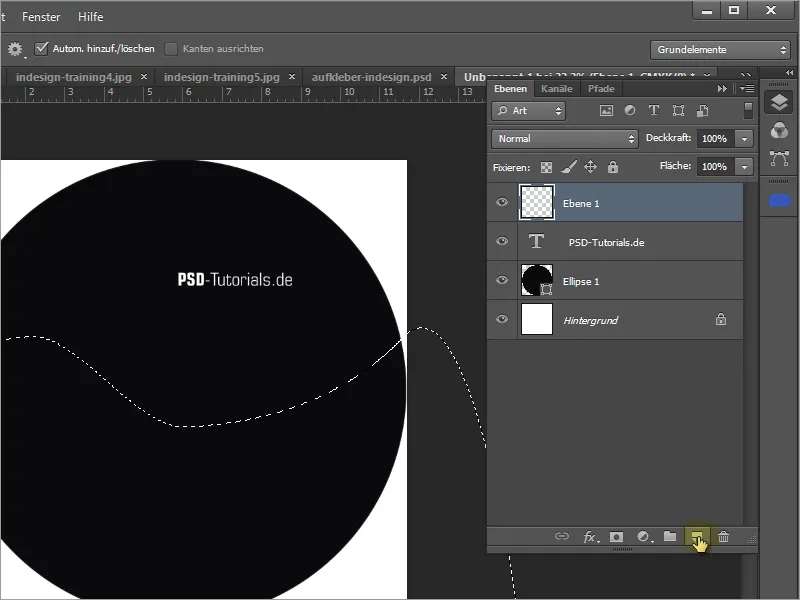
Task: Expand the collapsed panel dock arrows
Action: pyautogui.click(x=789, y=72)
